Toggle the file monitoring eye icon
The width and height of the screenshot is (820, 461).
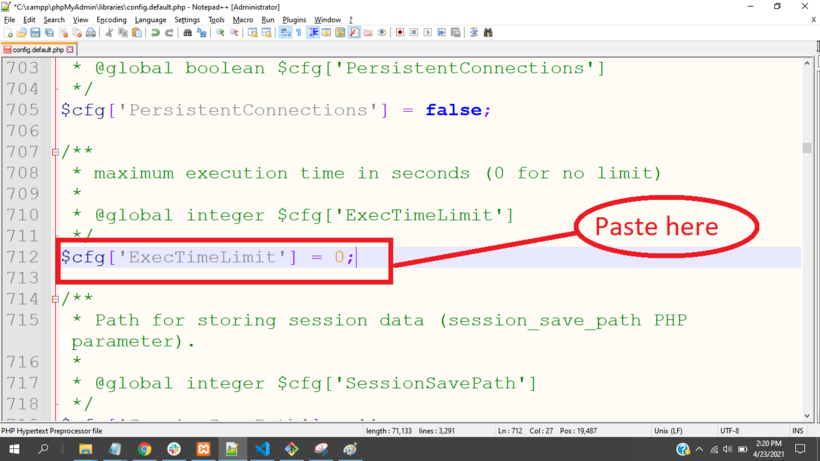coord(381,33)
